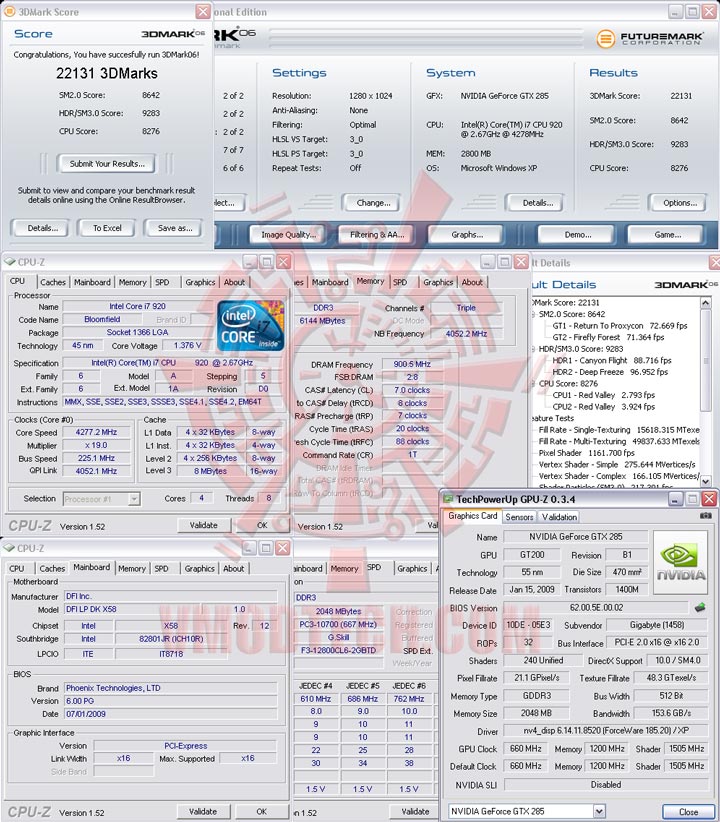Open SPD tab in top CPU-Z window

click(x=162, y=282)
